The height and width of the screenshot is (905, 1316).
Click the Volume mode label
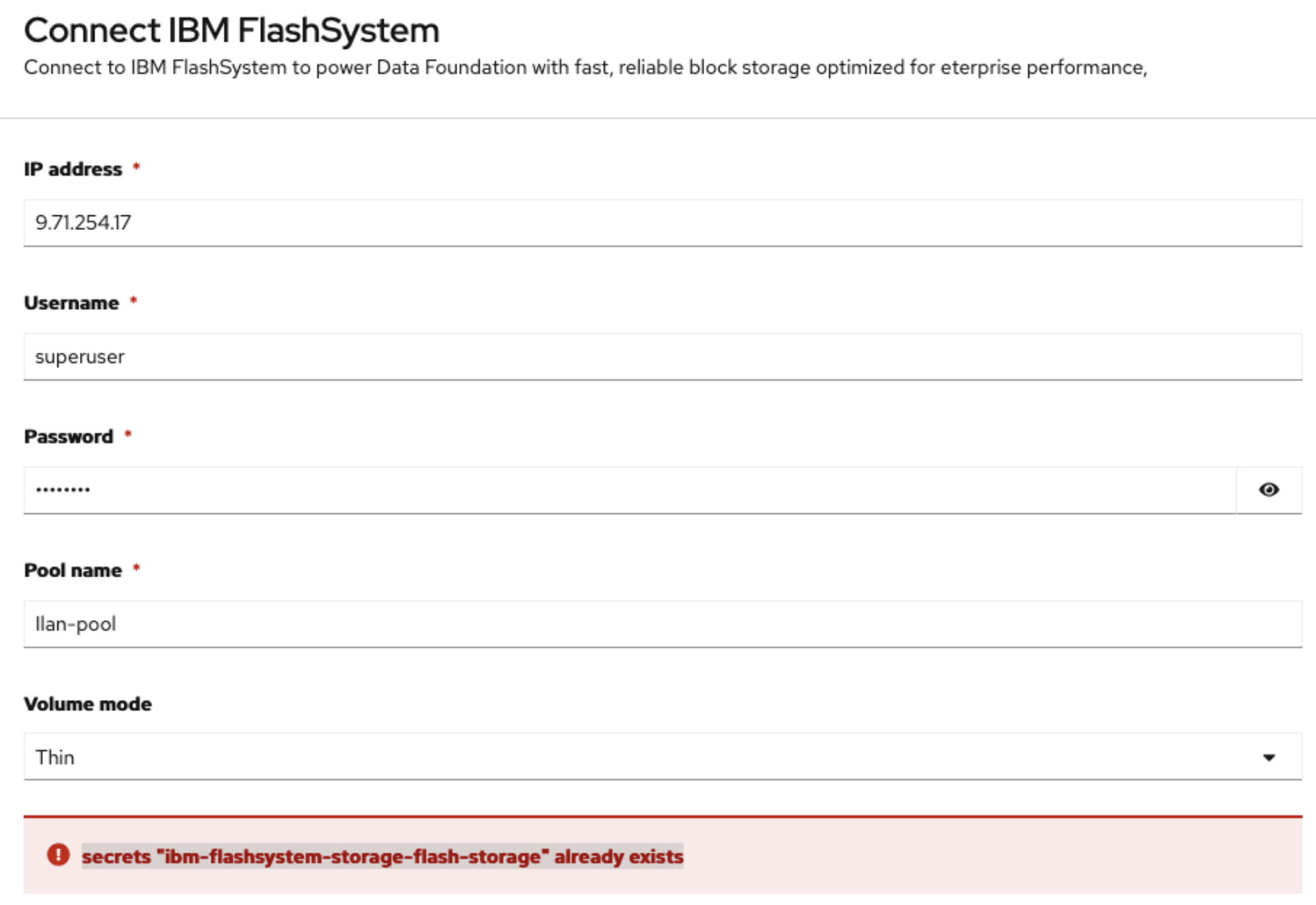tap(88, 704)
